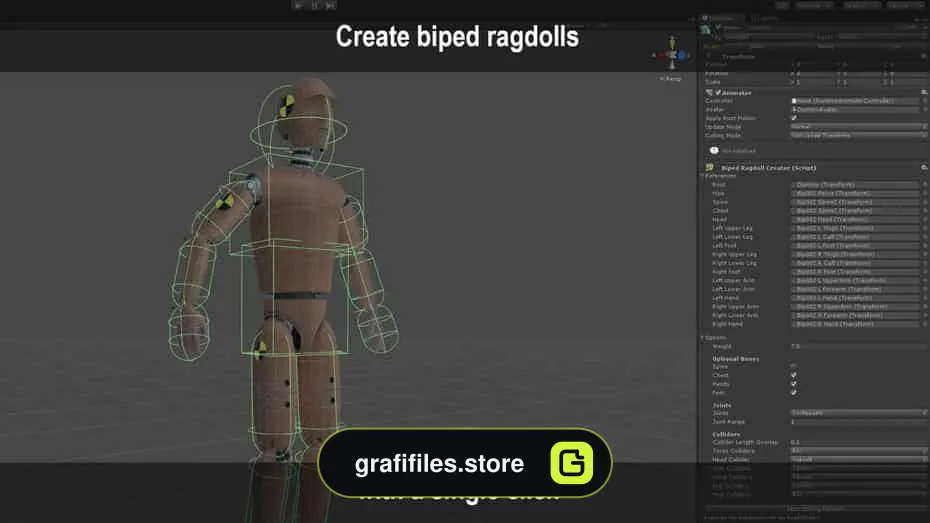Toggle the optional Feet bone checkbox

[794, 393]
